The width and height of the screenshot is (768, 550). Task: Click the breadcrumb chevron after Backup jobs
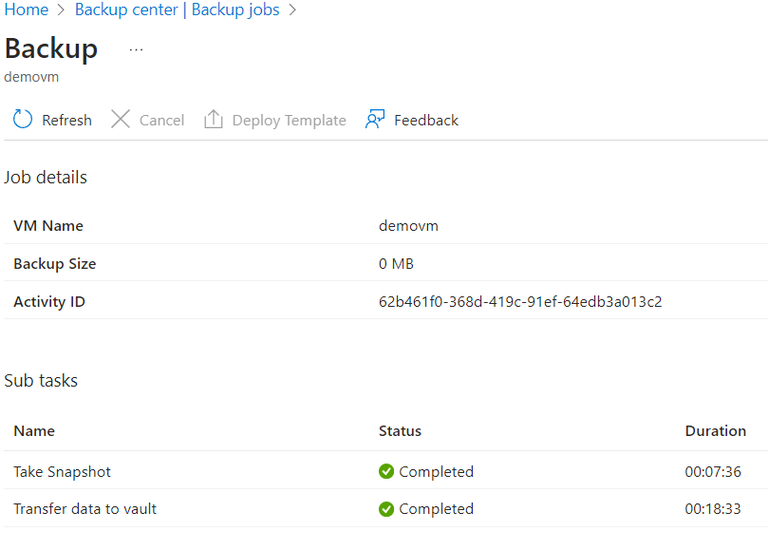click(293, 10)
